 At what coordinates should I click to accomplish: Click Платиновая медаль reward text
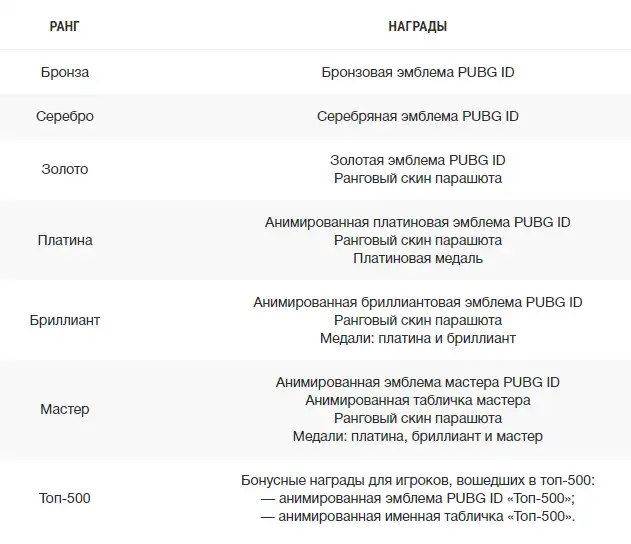click(418, 258)
